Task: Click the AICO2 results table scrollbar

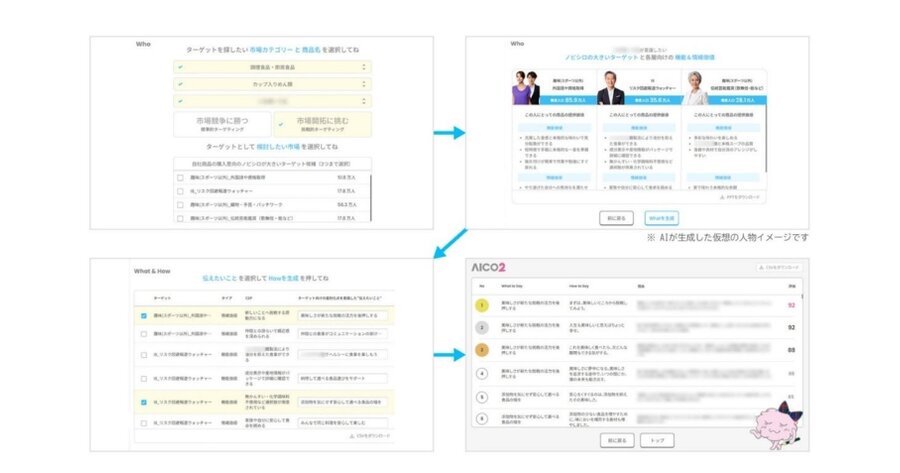Action: 801,298
